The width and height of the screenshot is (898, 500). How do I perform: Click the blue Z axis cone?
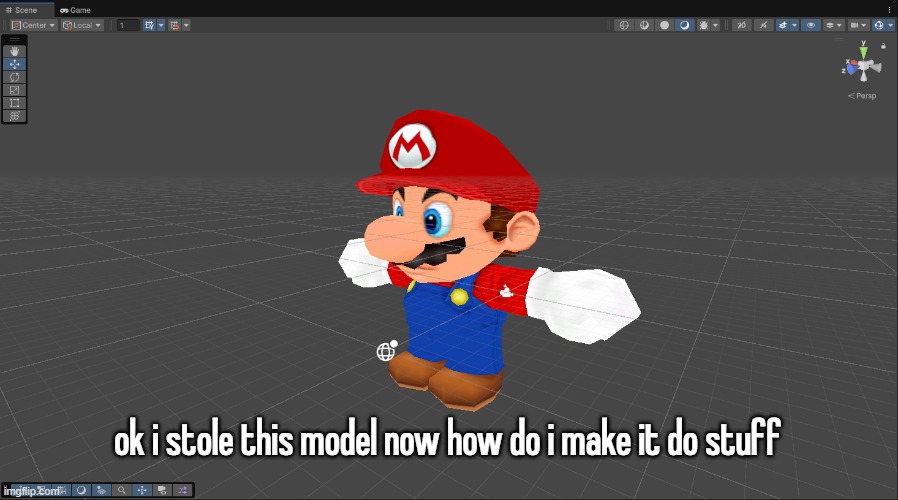point(852,70)
